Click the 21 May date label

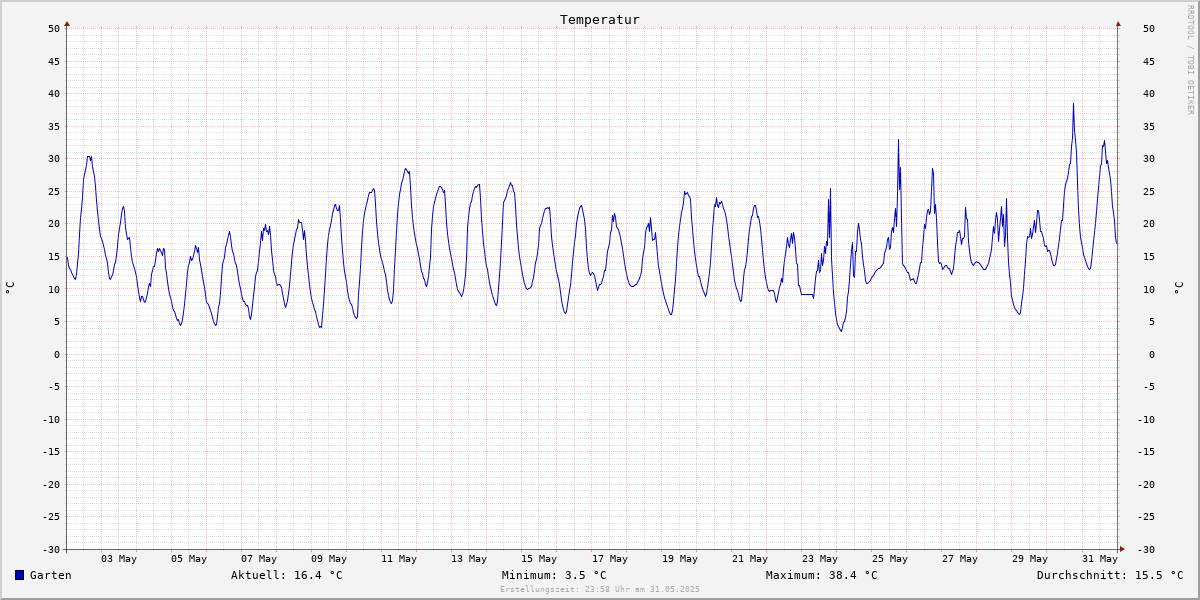tap(750, 558)
